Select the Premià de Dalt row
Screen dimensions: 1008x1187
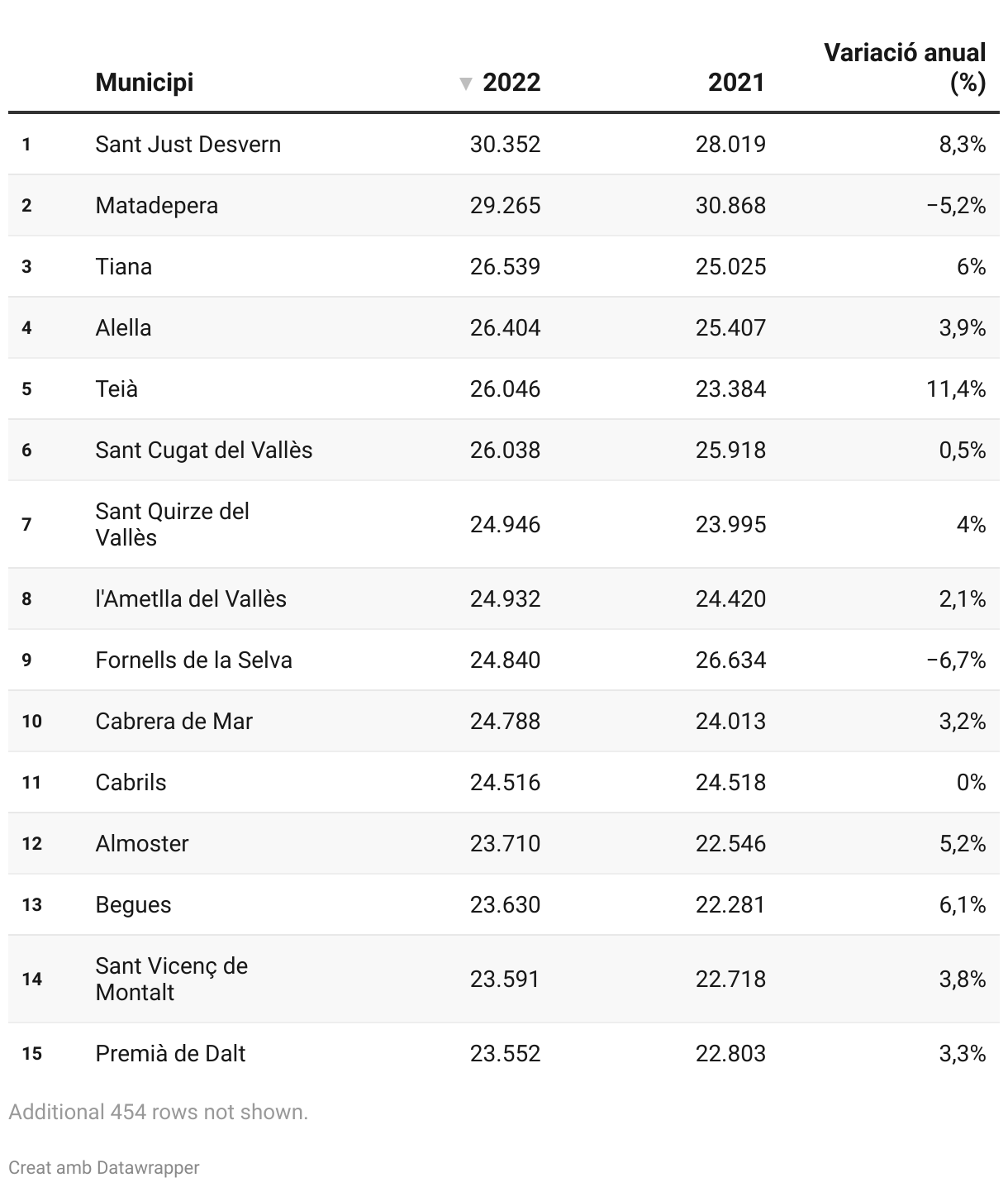[x=504, y=1053]
